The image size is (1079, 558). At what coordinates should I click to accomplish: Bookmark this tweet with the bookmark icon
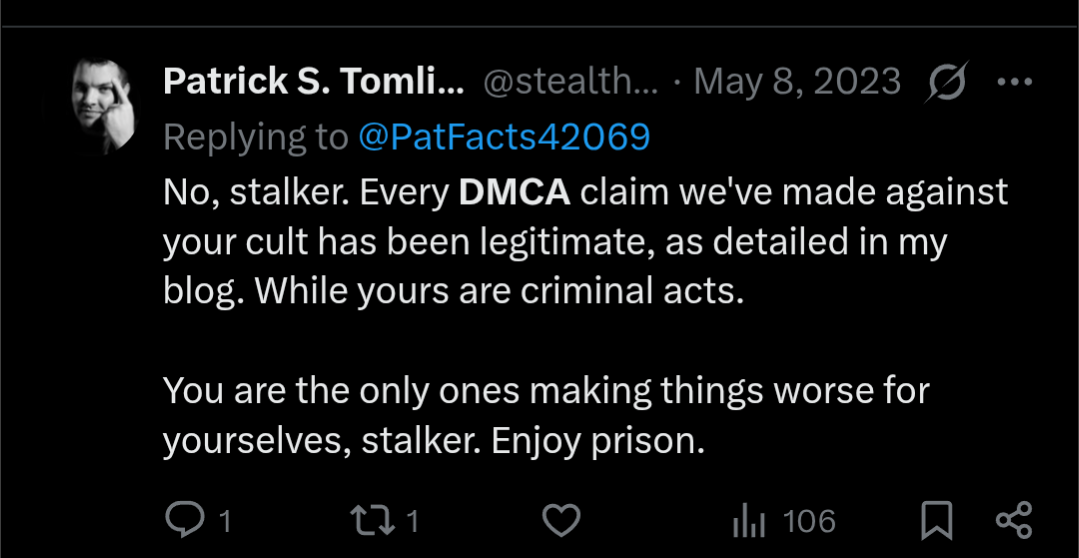point(937,521)
